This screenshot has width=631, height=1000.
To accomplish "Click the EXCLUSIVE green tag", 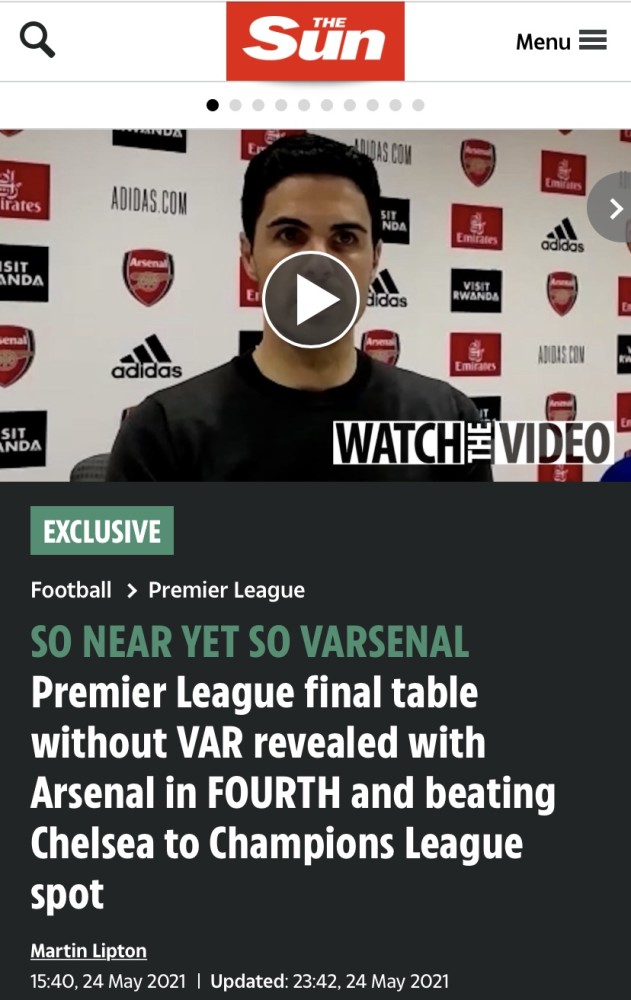I will [102, 531].
